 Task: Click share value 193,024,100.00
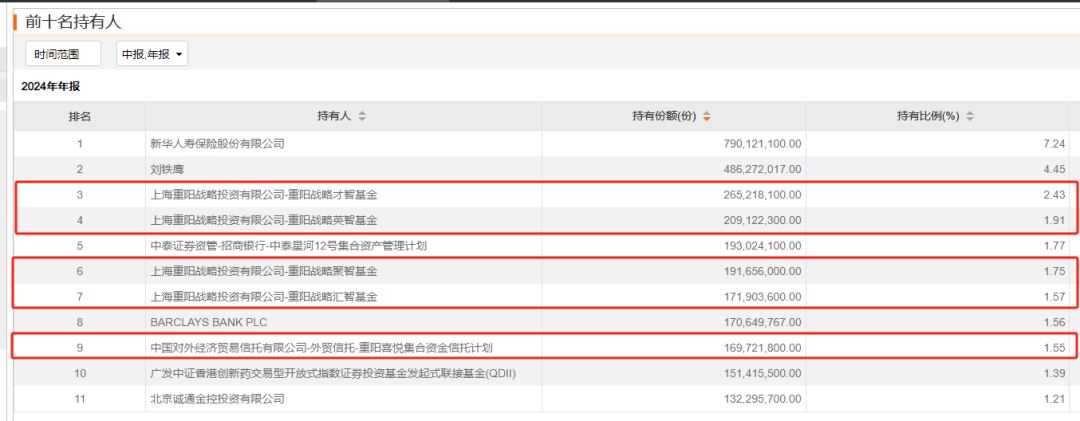[x=760, y=246]
